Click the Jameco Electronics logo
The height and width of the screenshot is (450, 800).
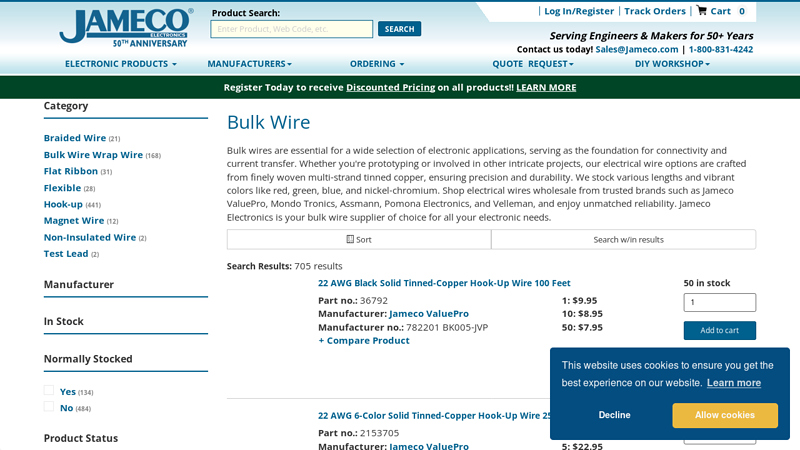tap(125, 27)
